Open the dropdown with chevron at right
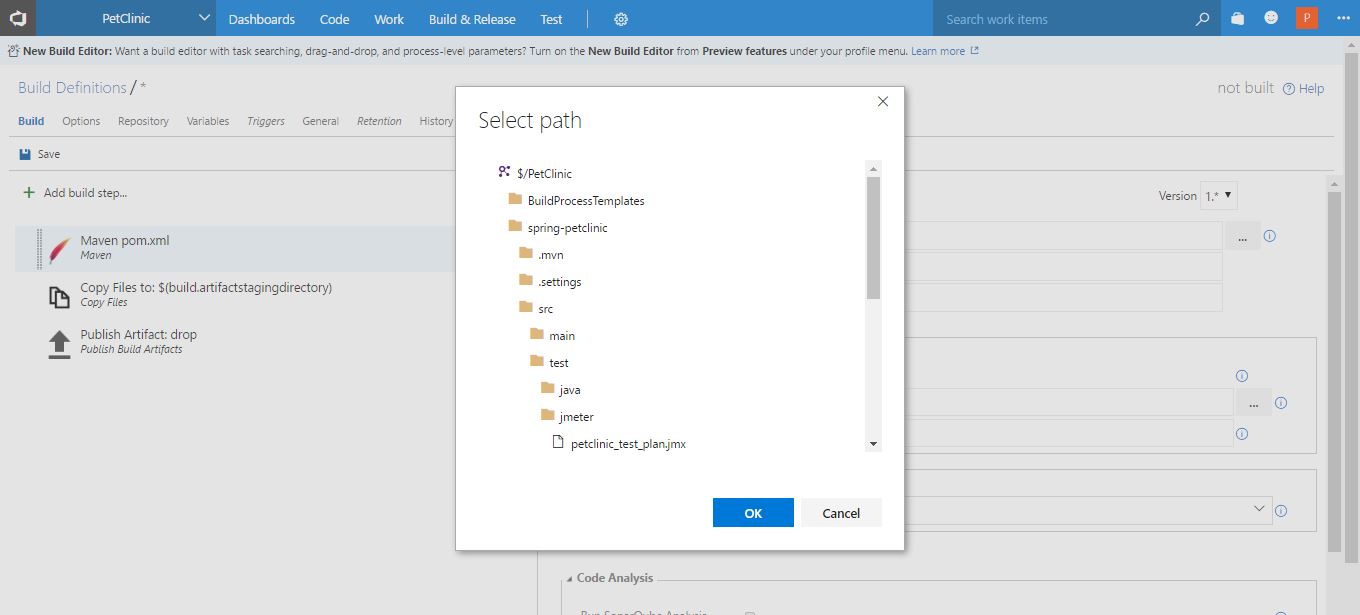Image resolution: width=1360 pixels, height=615 pixels. point(1259,509)
